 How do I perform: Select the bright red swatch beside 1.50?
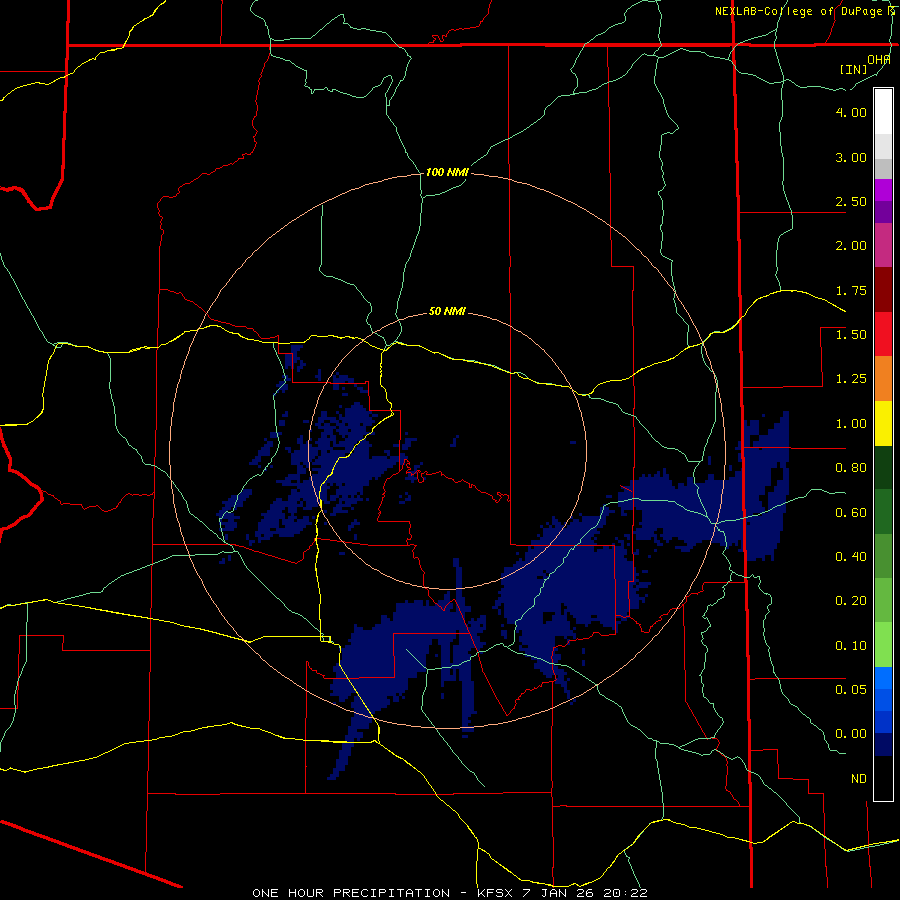coord(883,334)
